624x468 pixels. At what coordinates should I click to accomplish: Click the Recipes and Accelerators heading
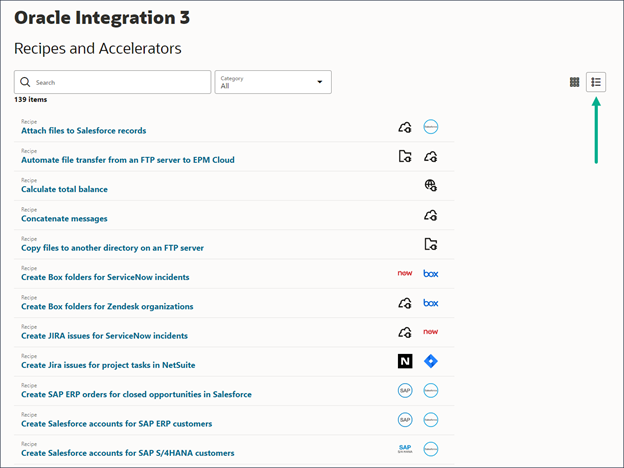(98, 49)
